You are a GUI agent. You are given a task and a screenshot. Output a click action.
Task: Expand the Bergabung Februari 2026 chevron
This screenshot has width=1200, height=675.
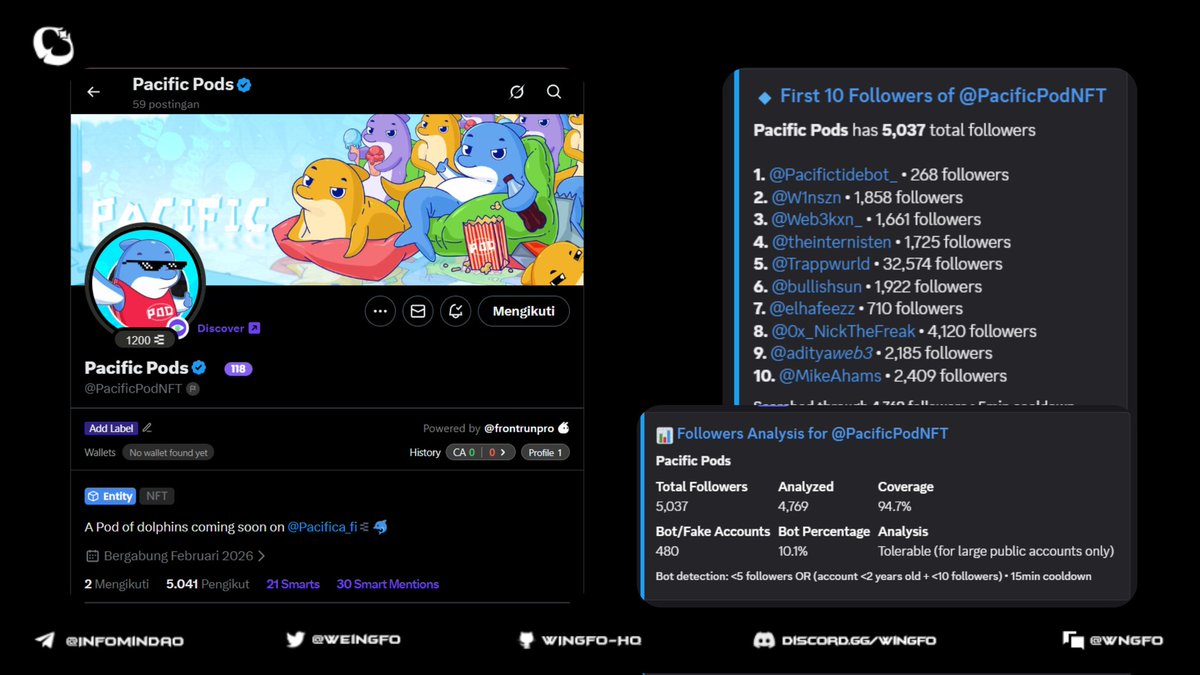[262, 556]
